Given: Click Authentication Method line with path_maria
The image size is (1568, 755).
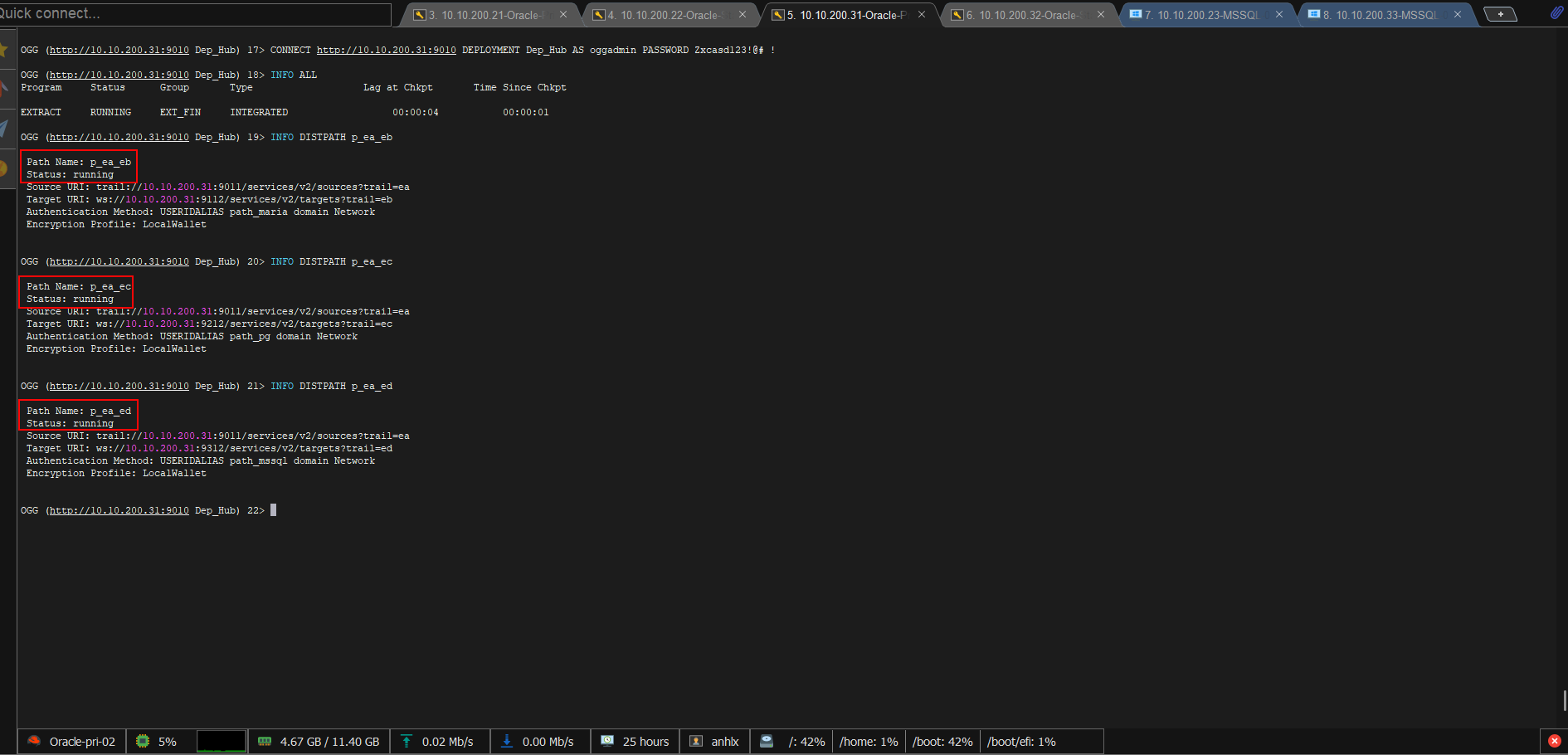Looking at the screenshot, I should (x=201, y=212).
